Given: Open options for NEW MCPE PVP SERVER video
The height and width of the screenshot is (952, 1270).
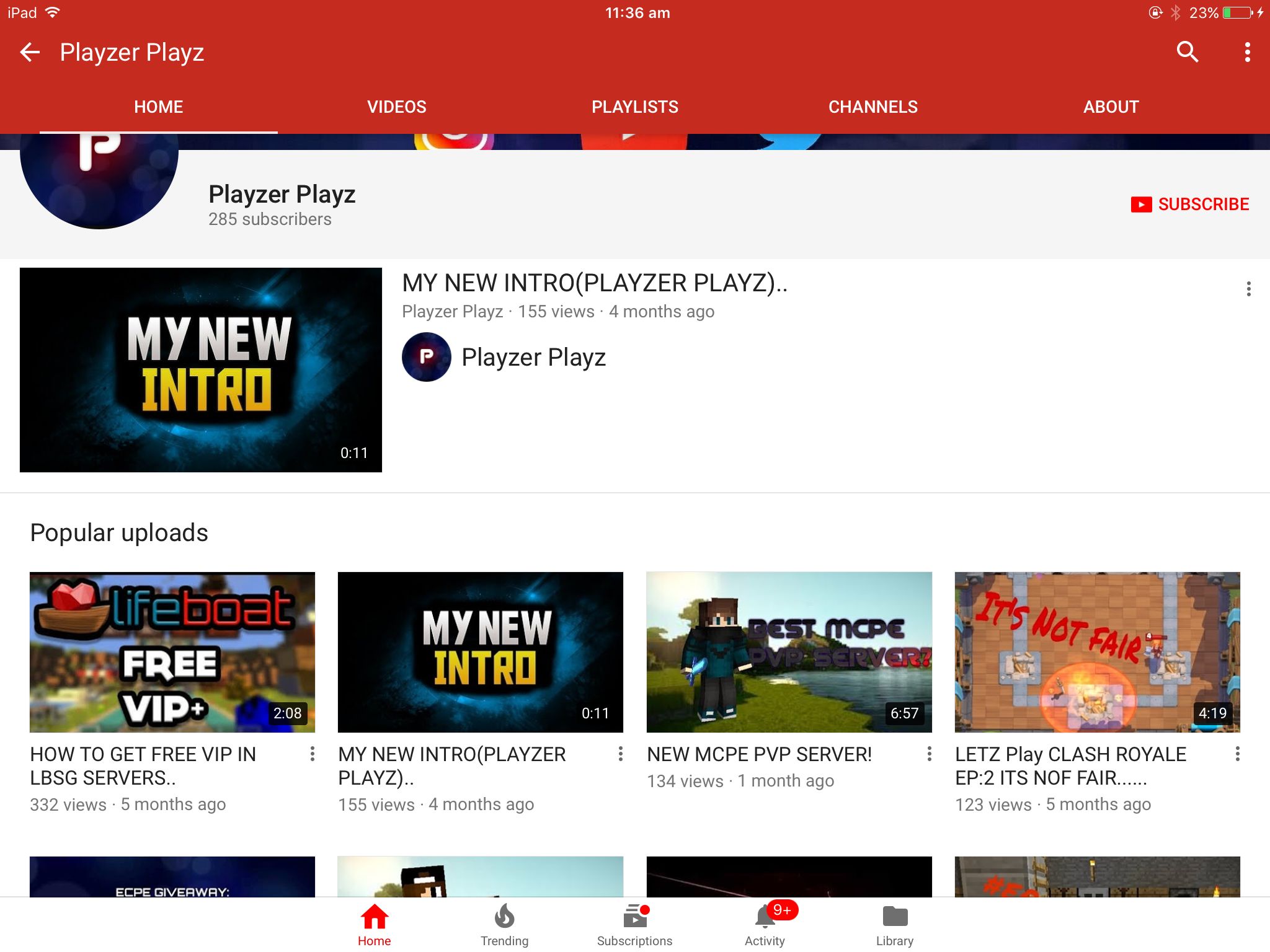Looking at the screenshot, I should pos(929,754).
